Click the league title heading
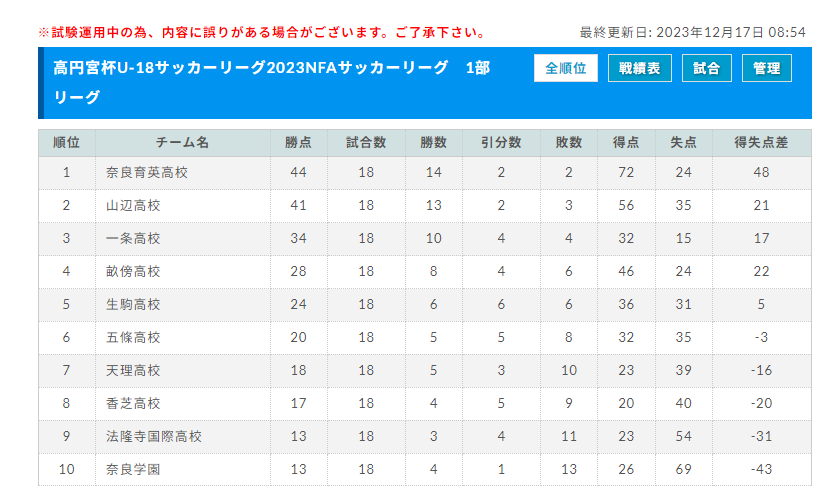This screenshot has height=504, width=833. pyautogui.click(x=271, y=82)
